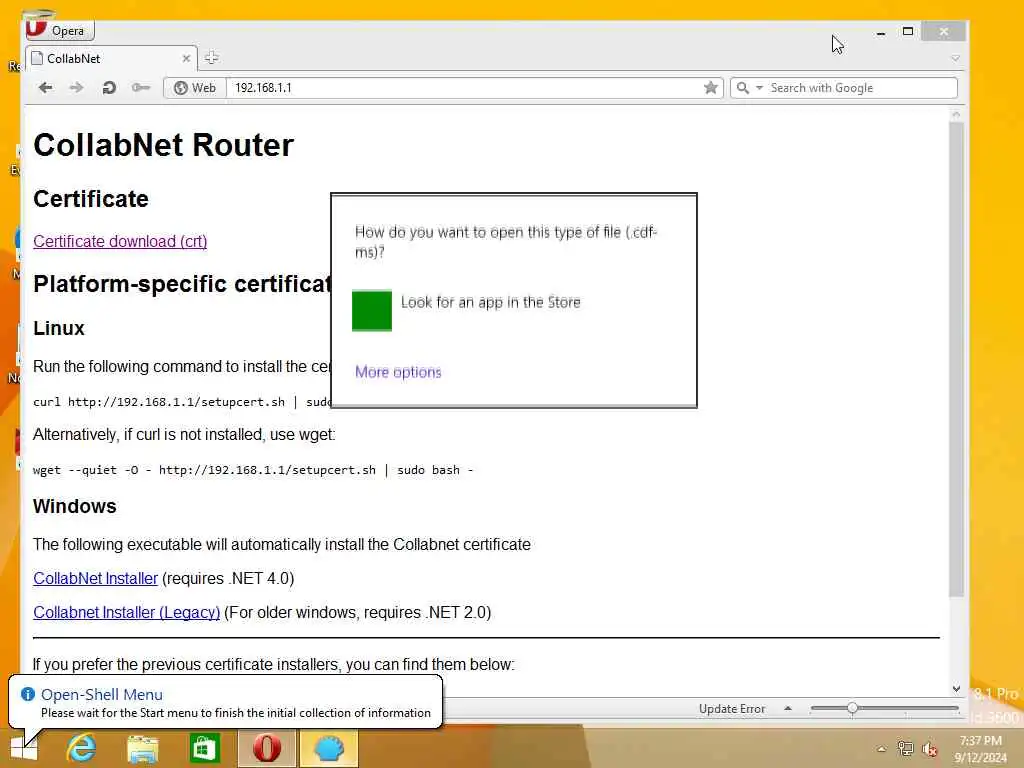Choose Look for an app in the Store

pos(490,302)
